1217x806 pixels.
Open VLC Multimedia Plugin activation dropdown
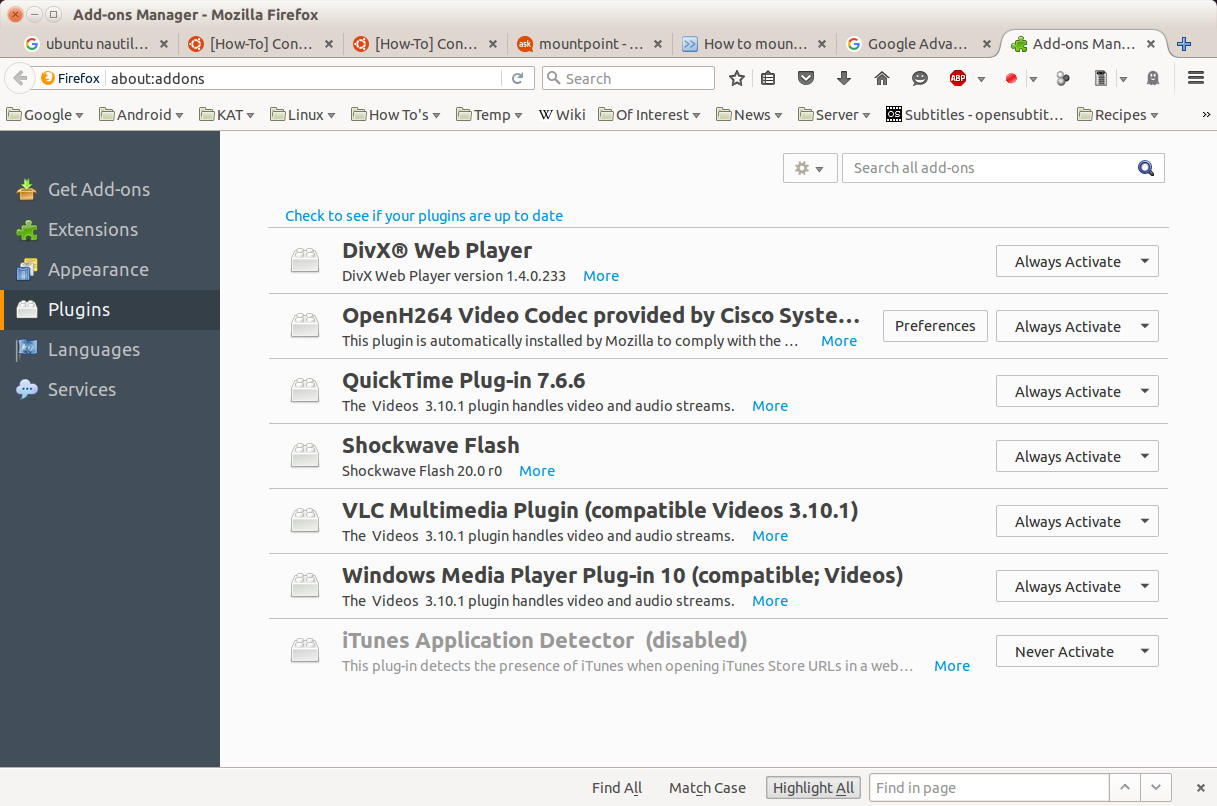coord(1077,521)
